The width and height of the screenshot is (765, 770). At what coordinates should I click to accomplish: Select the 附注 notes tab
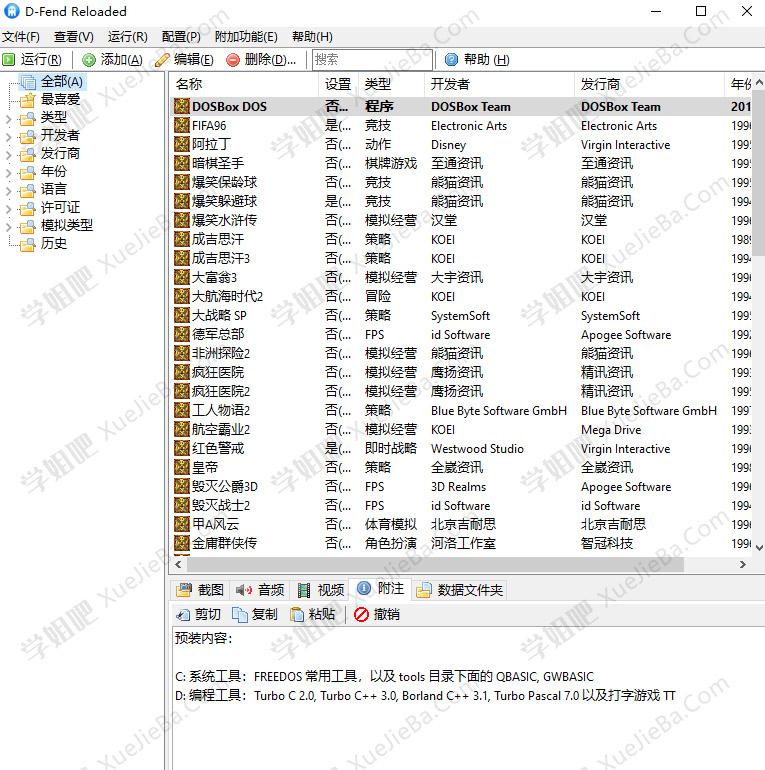pyautogui.click(x=381, y=588)
